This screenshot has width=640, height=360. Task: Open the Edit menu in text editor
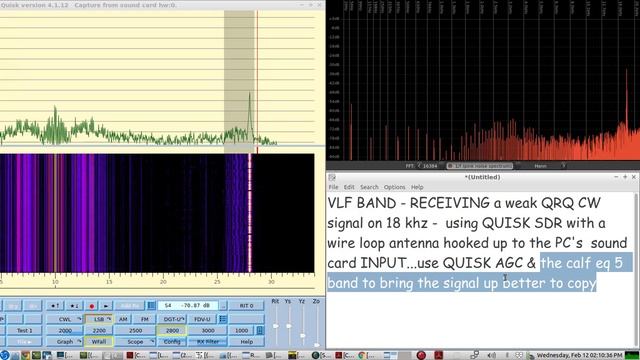point(349,187)
